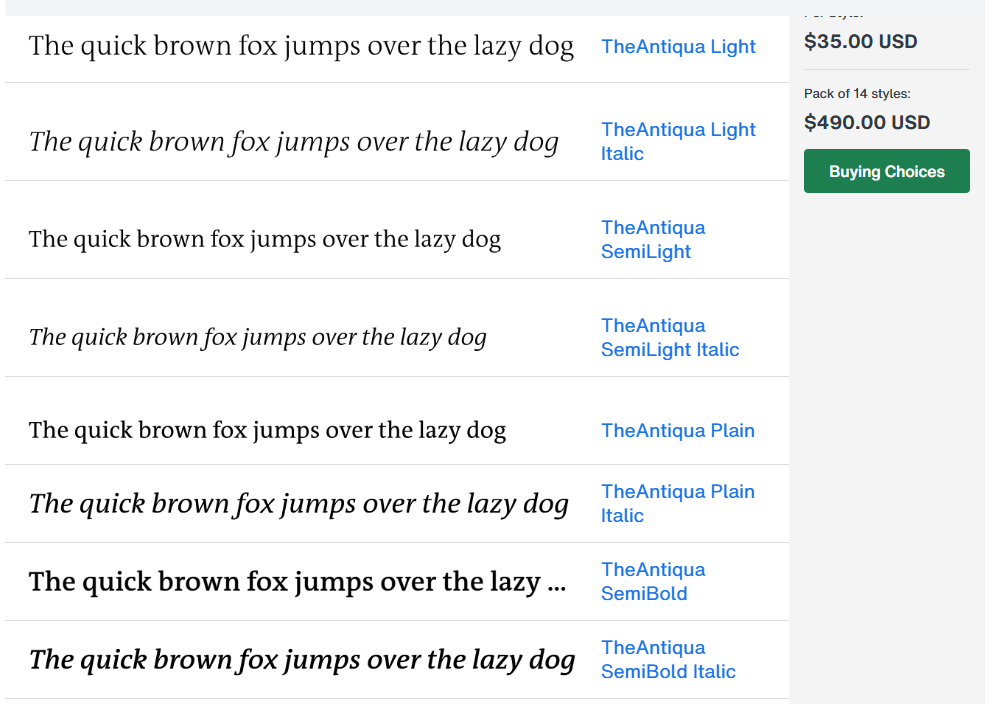
Task: Click the $35.00 USD per-style price
Action: (860, 41)
